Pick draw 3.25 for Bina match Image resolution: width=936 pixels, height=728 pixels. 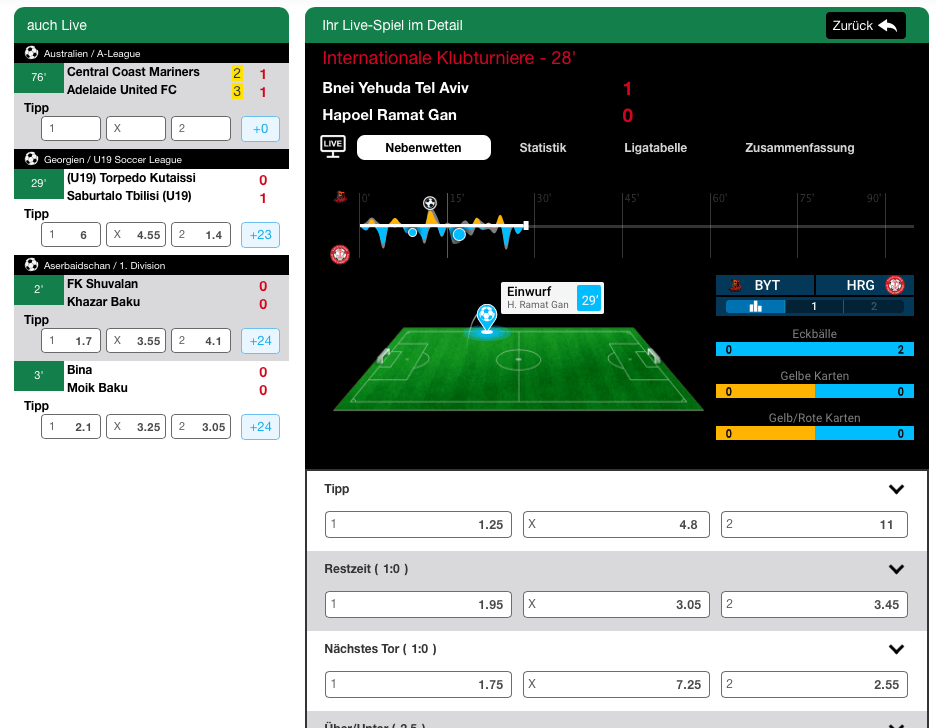coord(136,427)
